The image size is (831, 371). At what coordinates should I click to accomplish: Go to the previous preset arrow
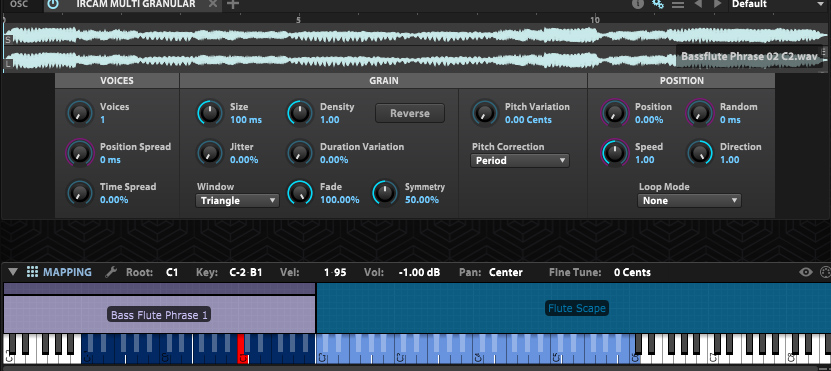698,4
